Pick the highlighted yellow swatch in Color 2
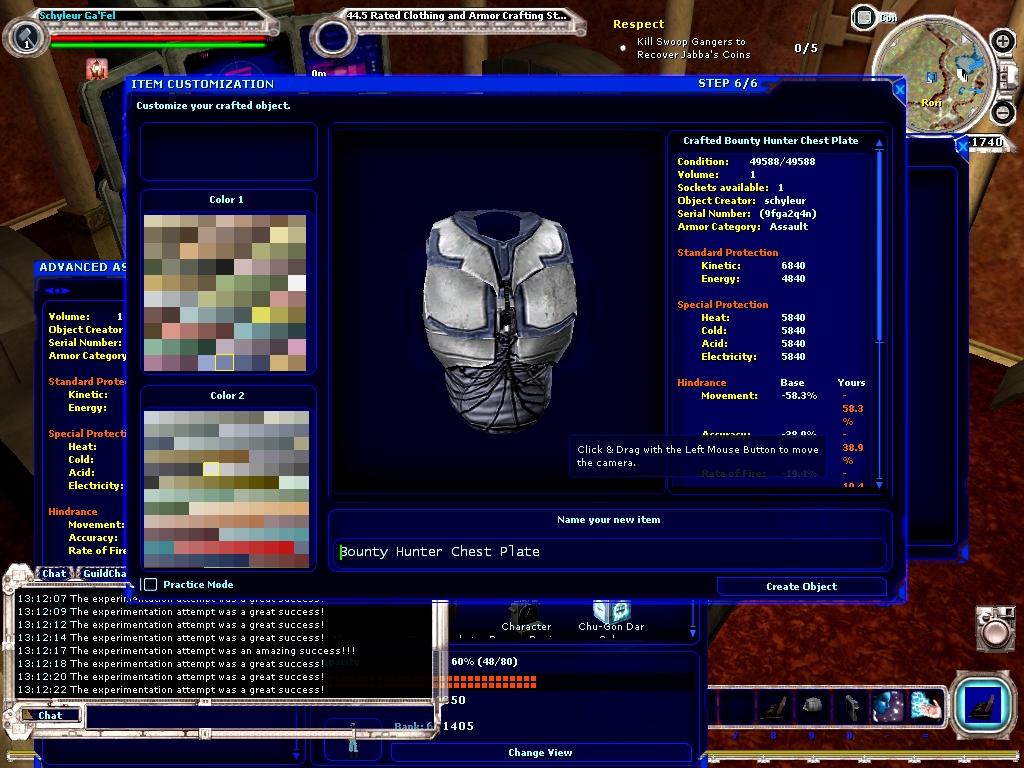The image size is (1024, 768). pyautogui.click(x=211, y=468)
